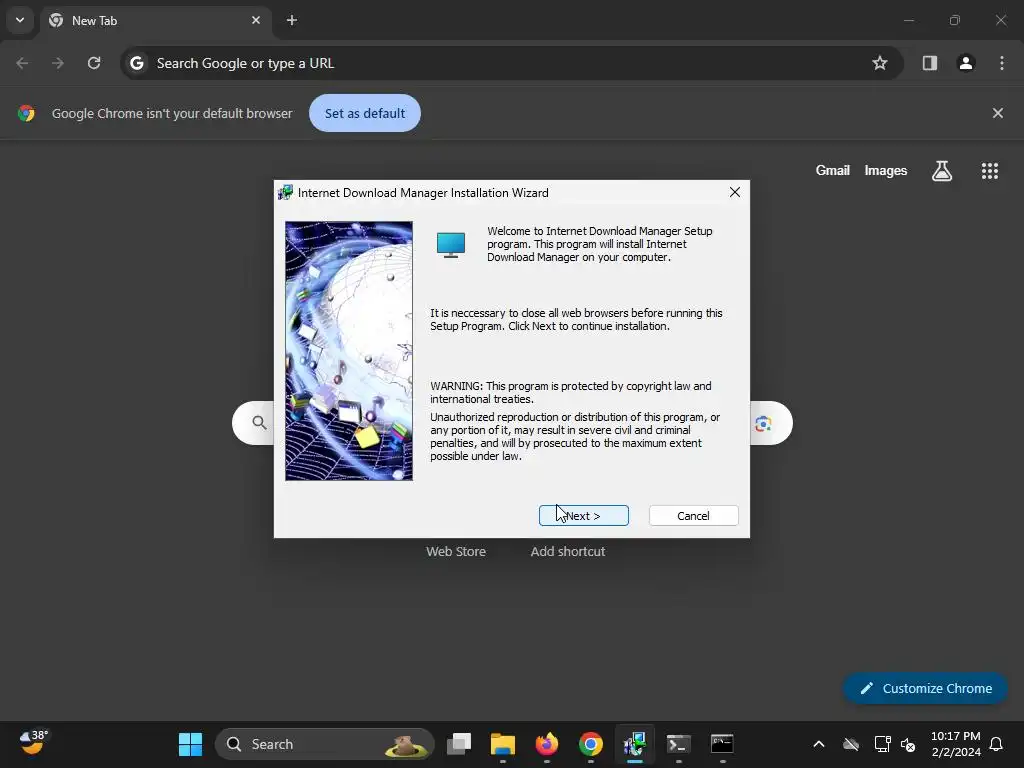The image size is (1024, 768).
Task: Go back in Chrome
Action: 22,63
